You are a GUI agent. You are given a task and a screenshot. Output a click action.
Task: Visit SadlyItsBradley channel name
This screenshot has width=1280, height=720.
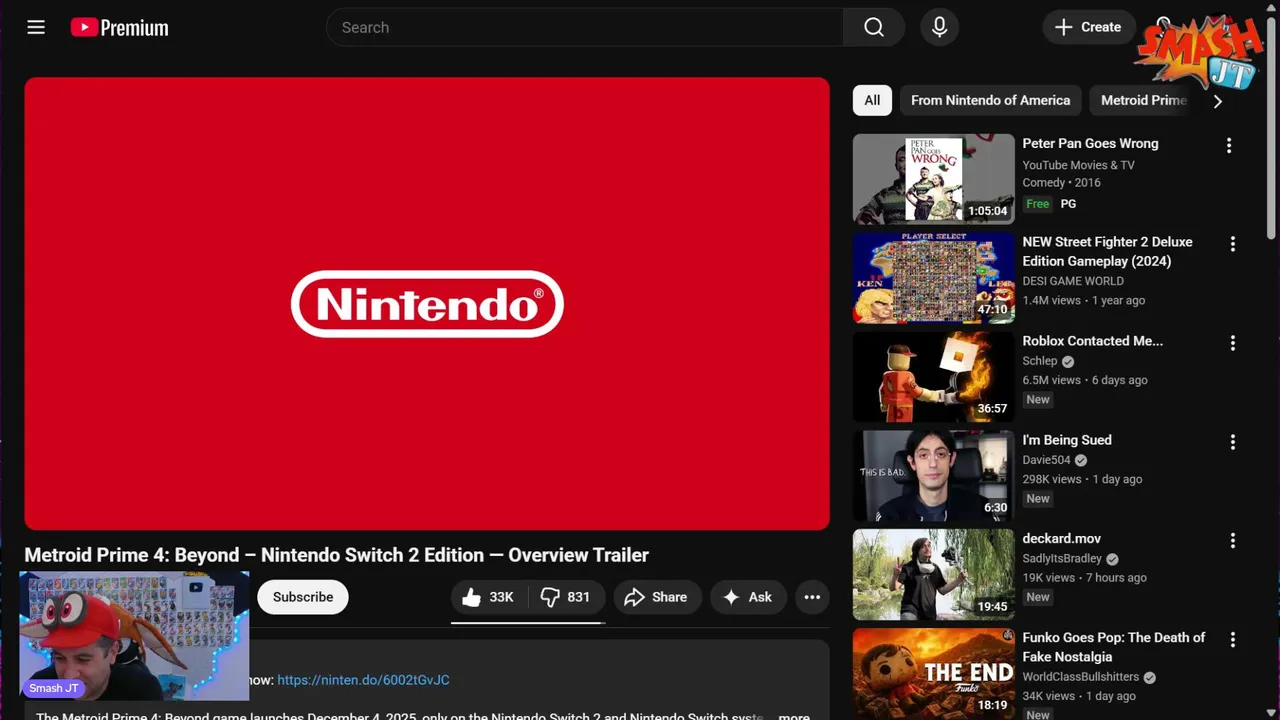click(x=1062, y=559)
